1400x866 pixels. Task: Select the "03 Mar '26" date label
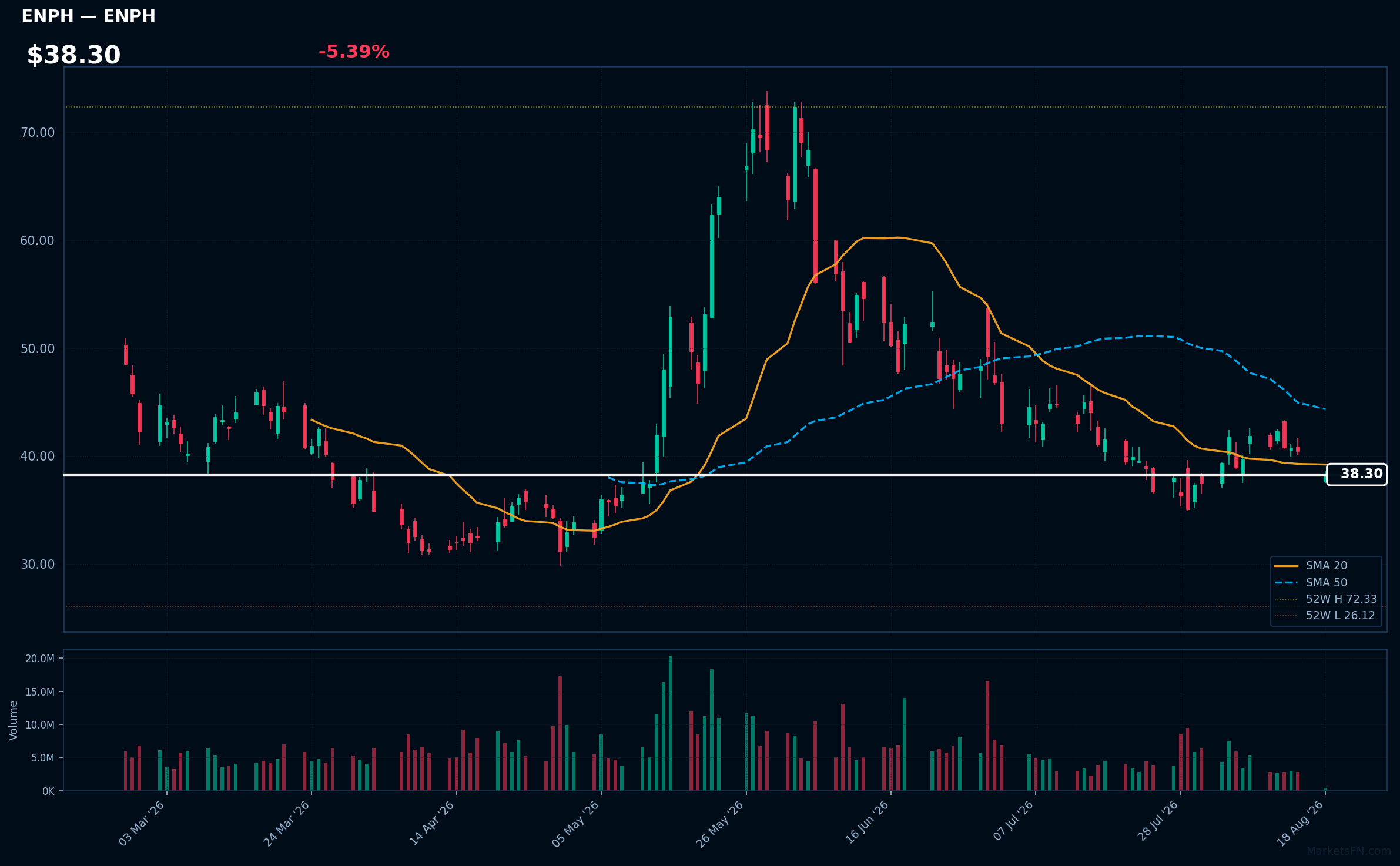[142, 824]
